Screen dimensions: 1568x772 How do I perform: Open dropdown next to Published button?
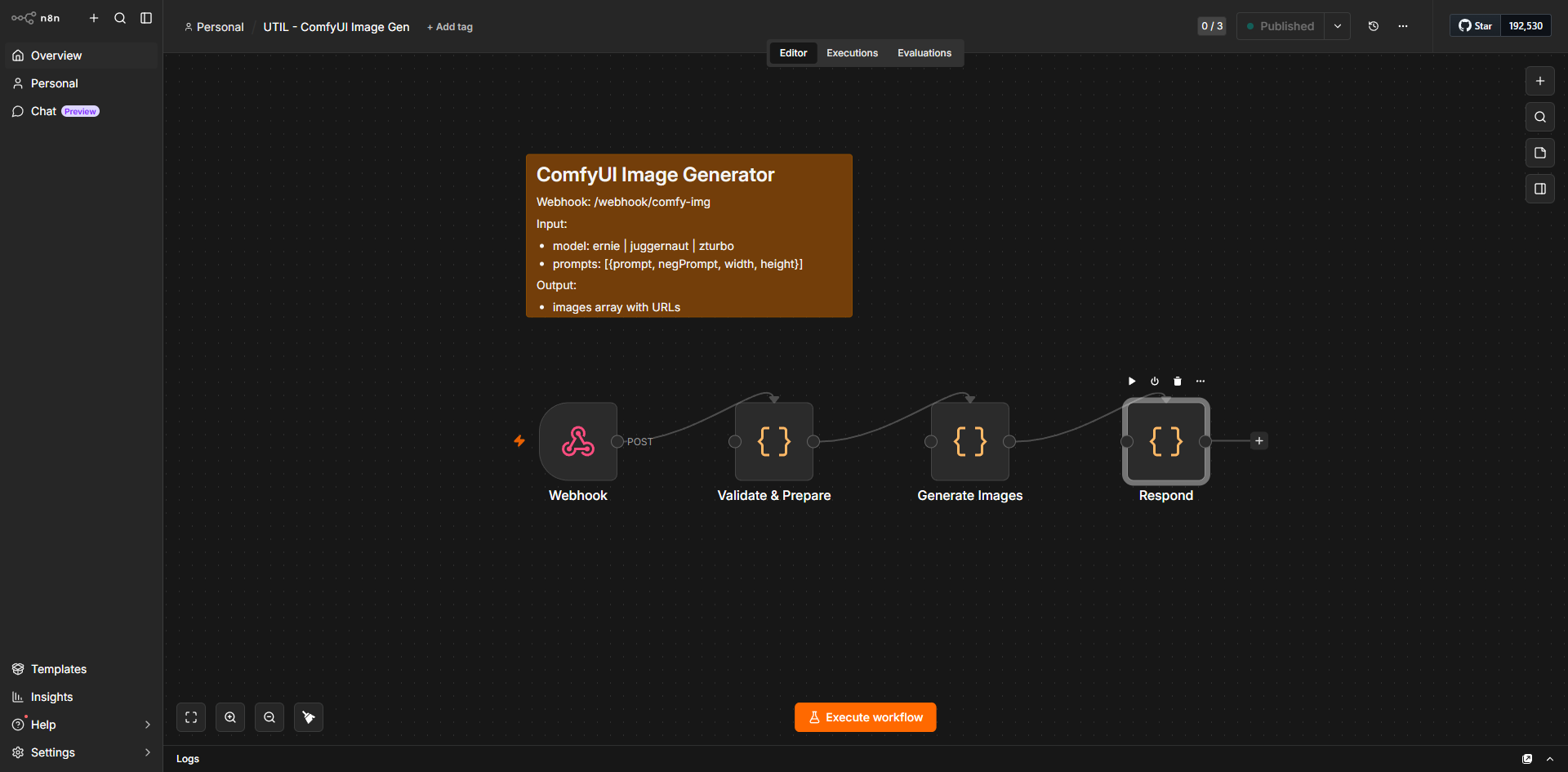1338,26
